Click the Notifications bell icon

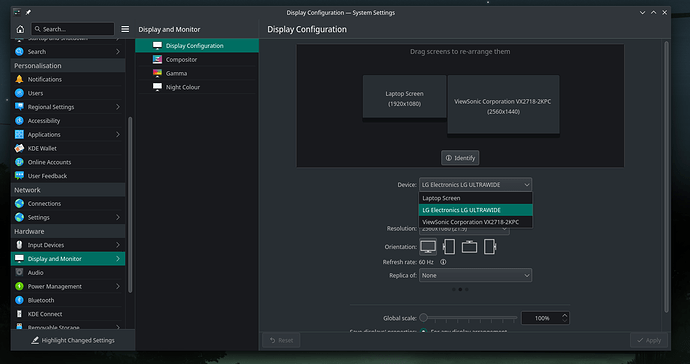19,79
